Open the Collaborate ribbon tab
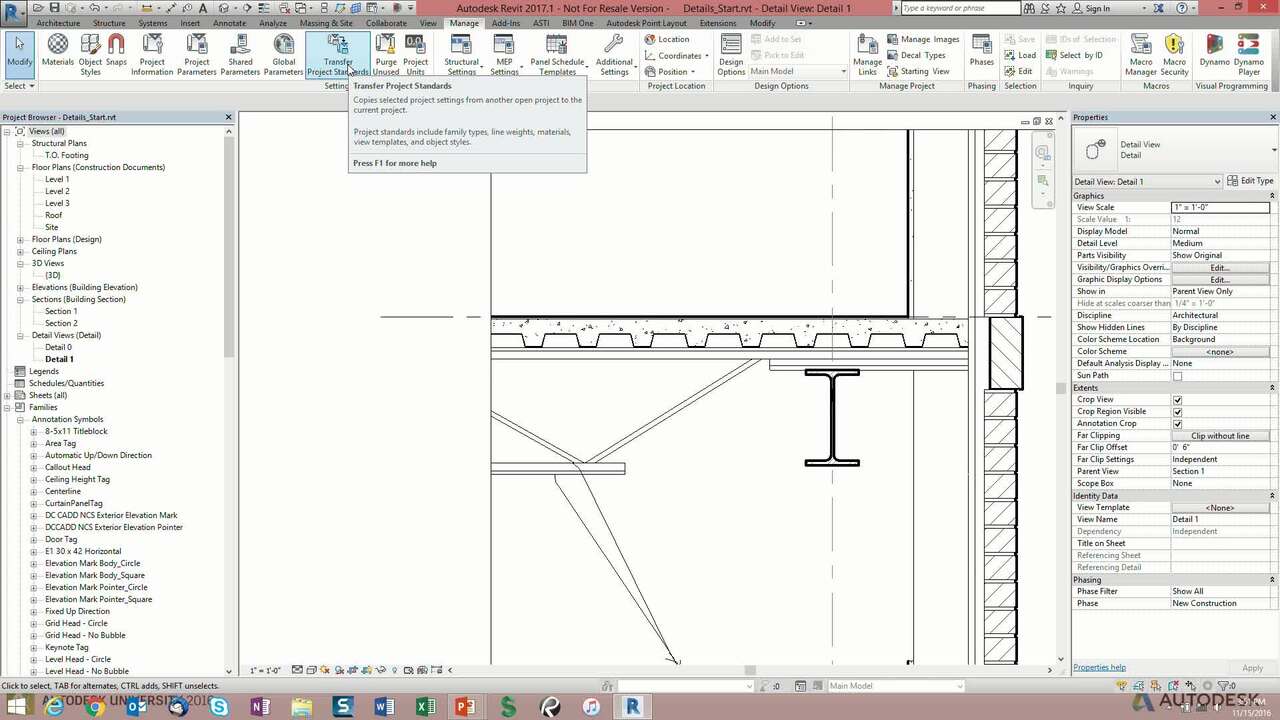1280x720 pixels. pos(386,23)
